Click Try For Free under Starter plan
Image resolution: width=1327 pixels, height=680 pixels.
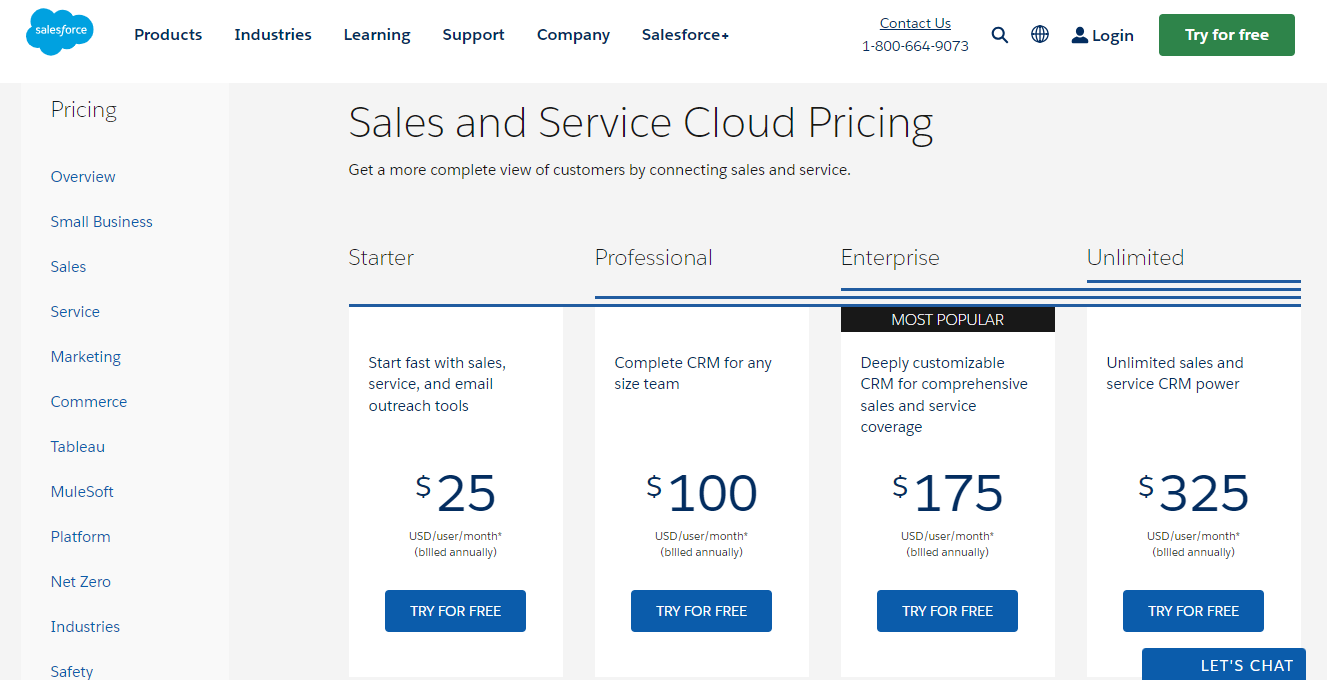pos(455,611)
